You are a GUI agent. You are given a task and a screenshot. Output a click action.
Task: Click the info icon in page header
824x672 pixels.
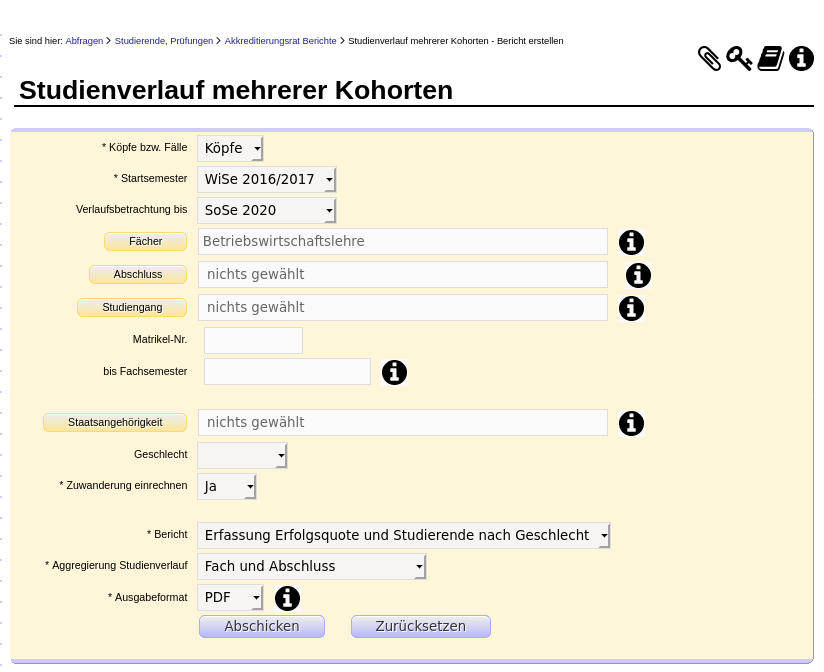(x=801, y=58)
